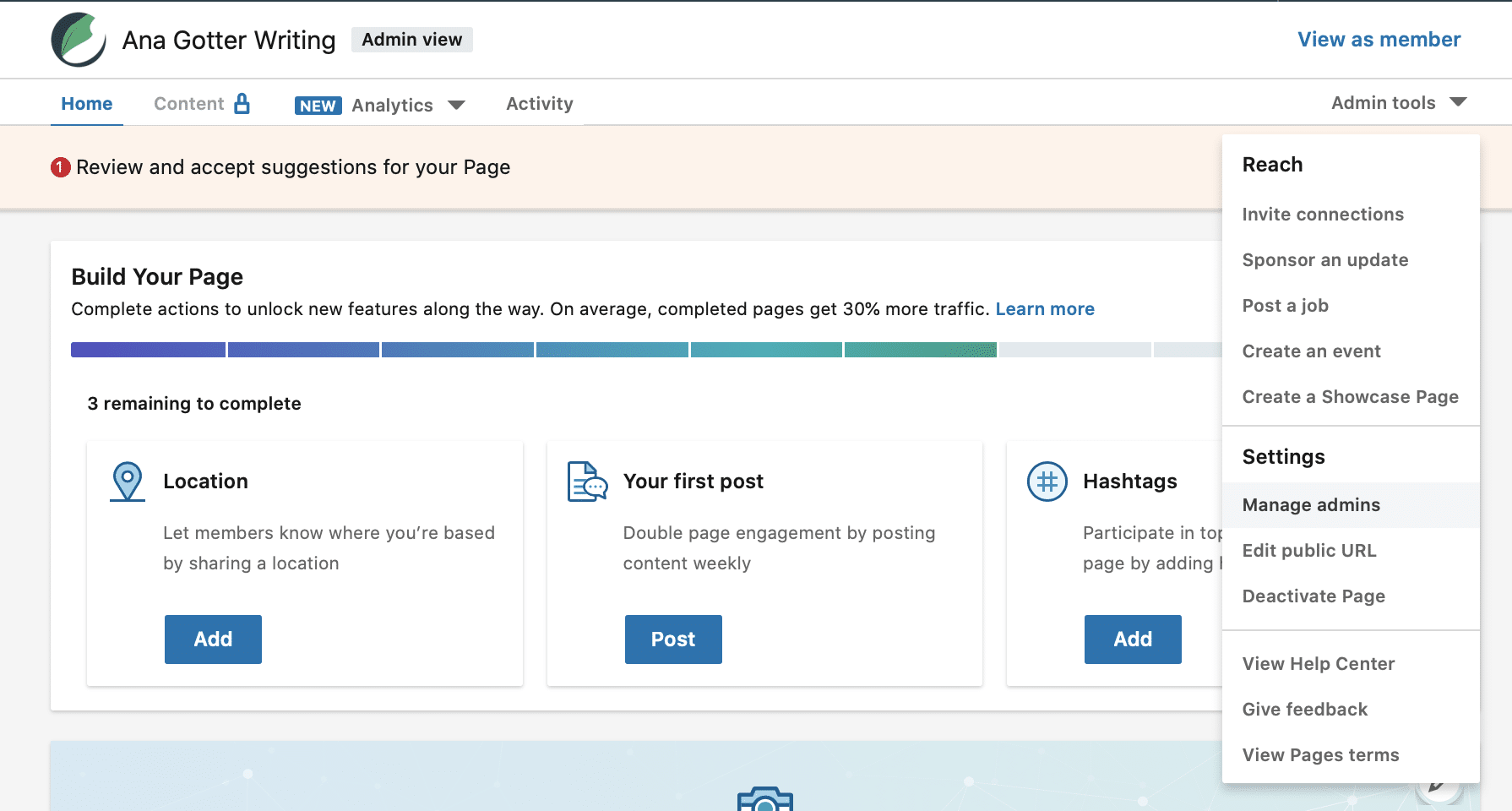
Task: Open the Learn more link
Action: coord(1045,309)
